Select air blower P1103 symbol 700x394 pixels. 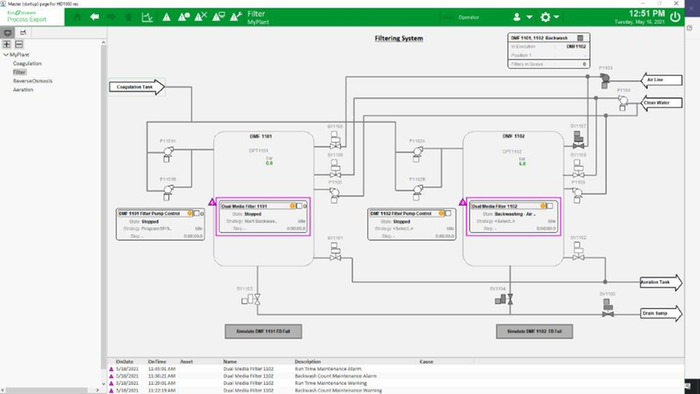click(x=605, y=81)
